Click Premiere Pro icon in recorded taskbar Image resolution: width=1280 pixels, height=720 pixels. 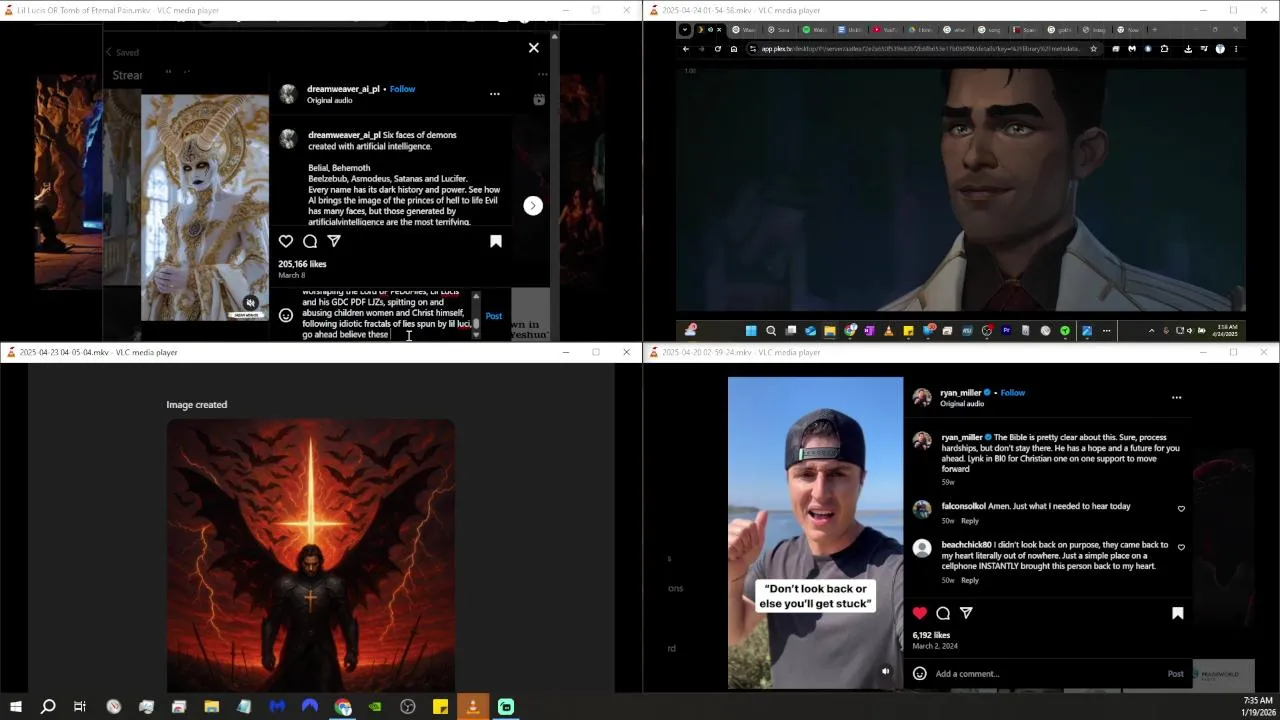[x=1006, y=331]
